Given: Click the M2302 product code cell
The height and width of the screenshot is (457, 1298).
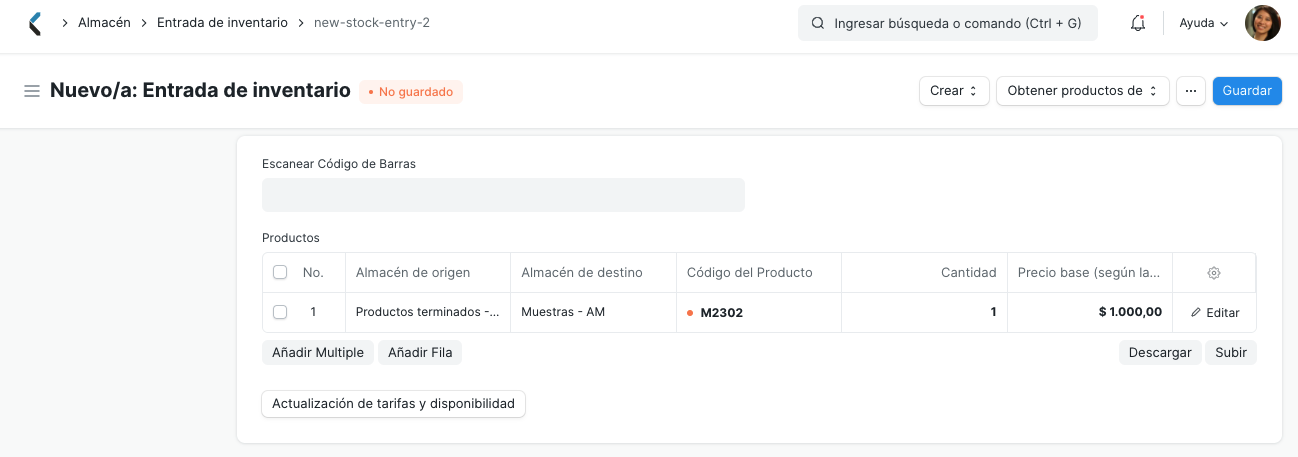Looking at the screenshot, I should click(759, 312).
